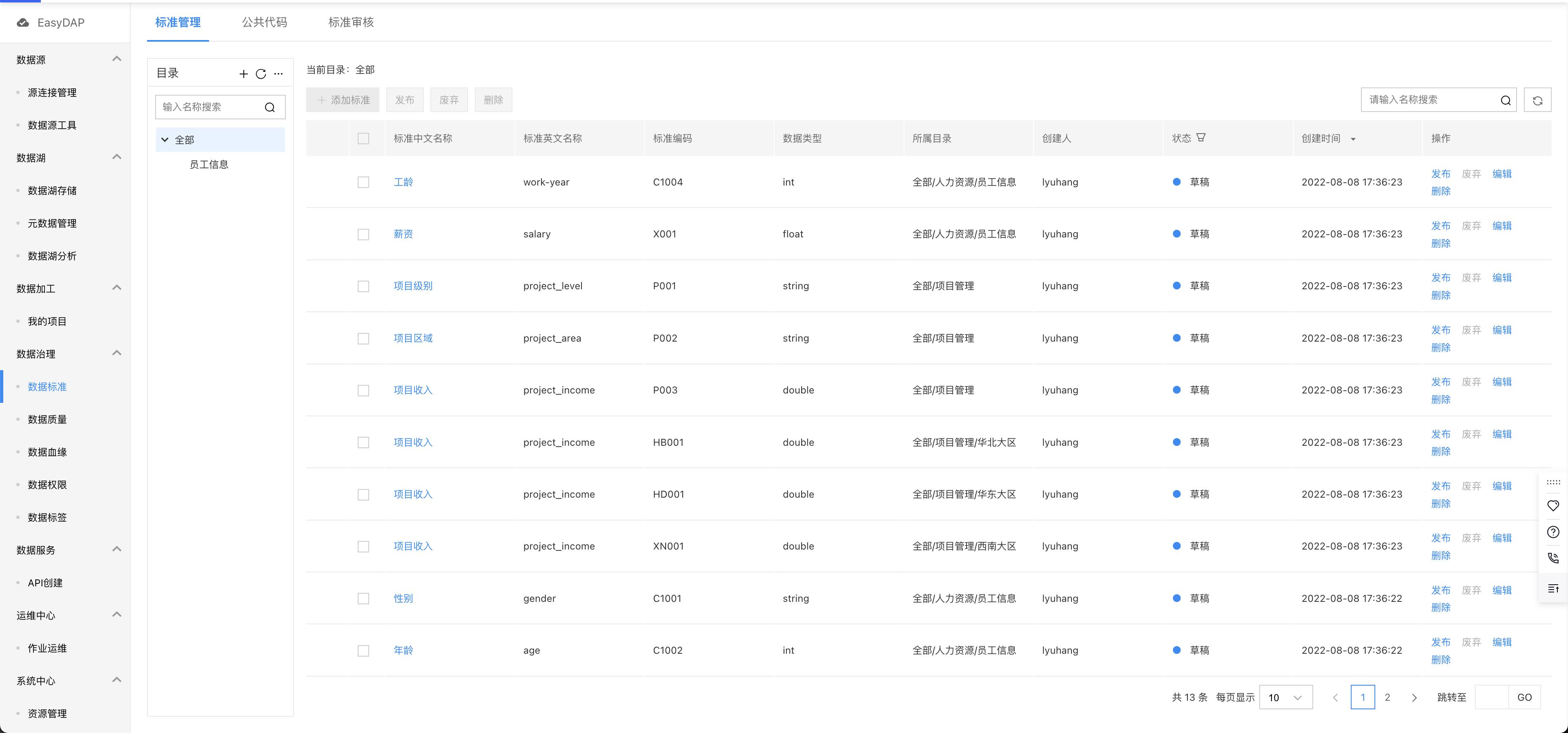Click the standards search magnifier icon
The width and height of the screenshot is (1568, 733).
click(x=1505, y=101)
